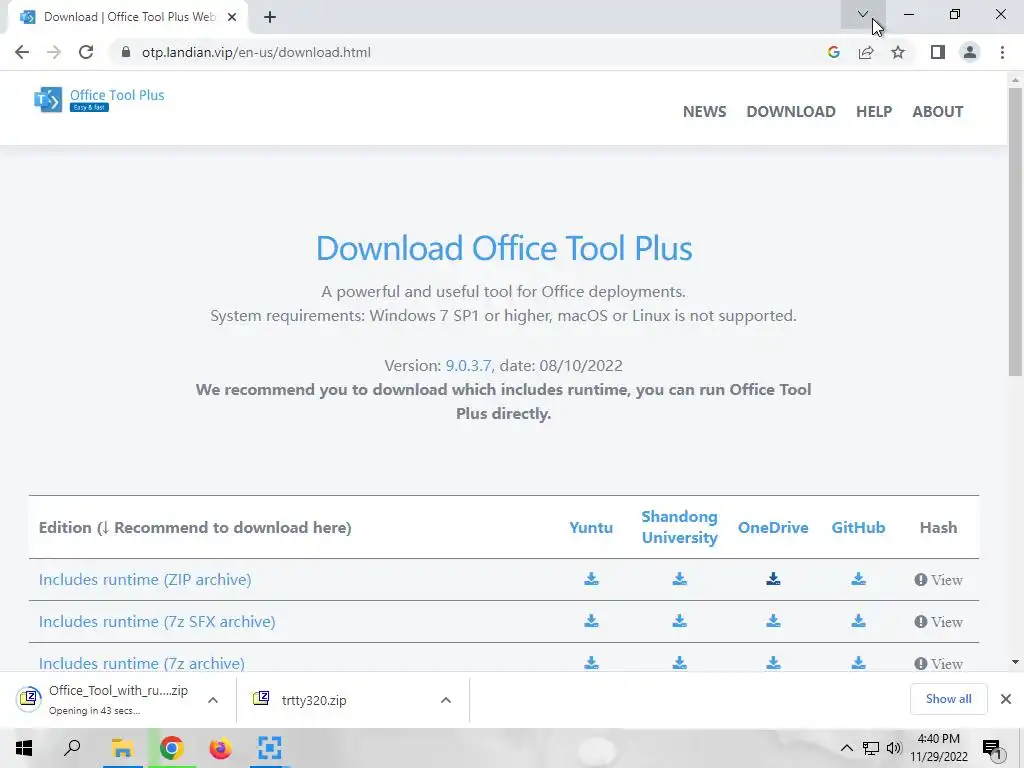Open Includes runtime (7z SFX archive) link

157,621
